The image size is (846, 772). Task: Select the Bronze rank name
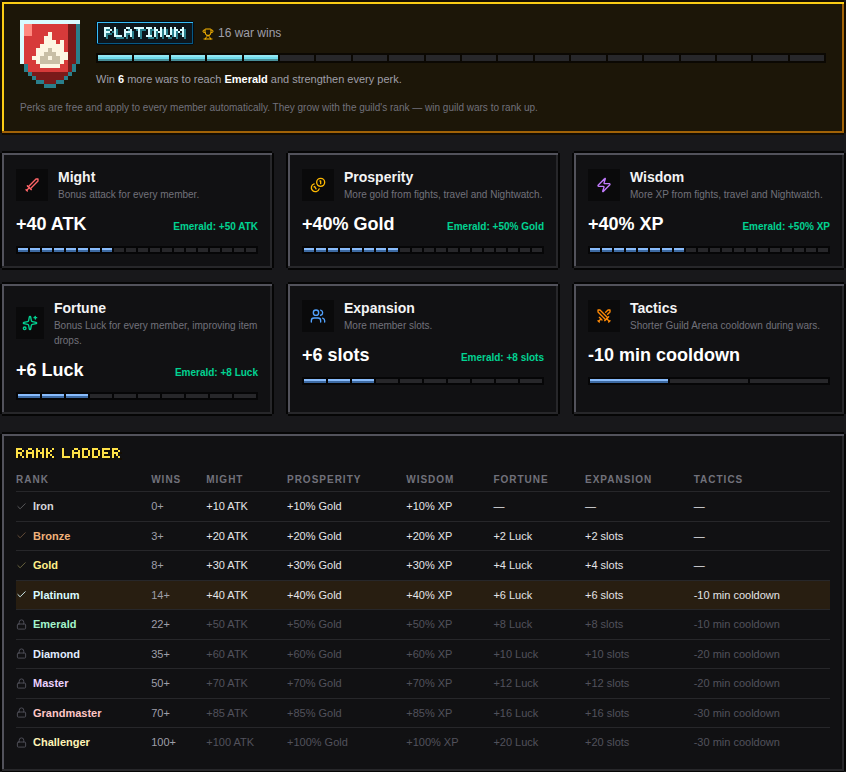52,536
